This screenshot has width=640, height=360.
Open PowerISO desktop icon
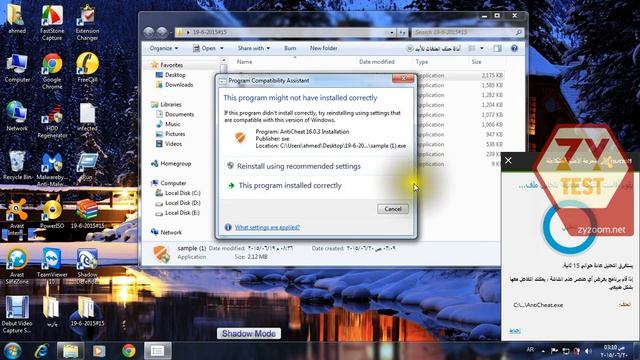click(52, 214)
